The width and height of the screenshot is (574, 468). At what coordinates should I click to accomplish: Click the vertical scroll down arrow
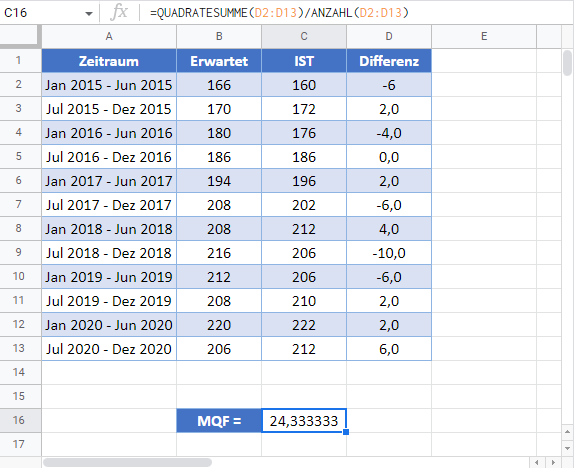point(567,448)
